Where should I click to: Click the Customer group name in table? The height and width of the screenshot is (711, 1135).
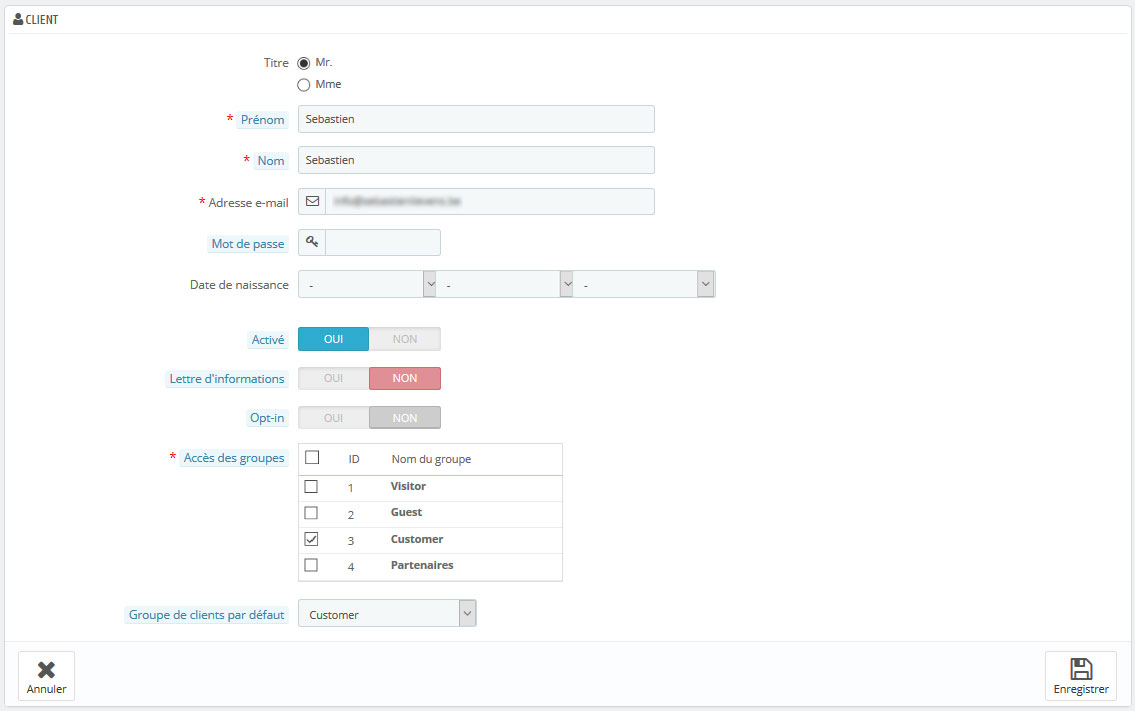coord(417,539)
